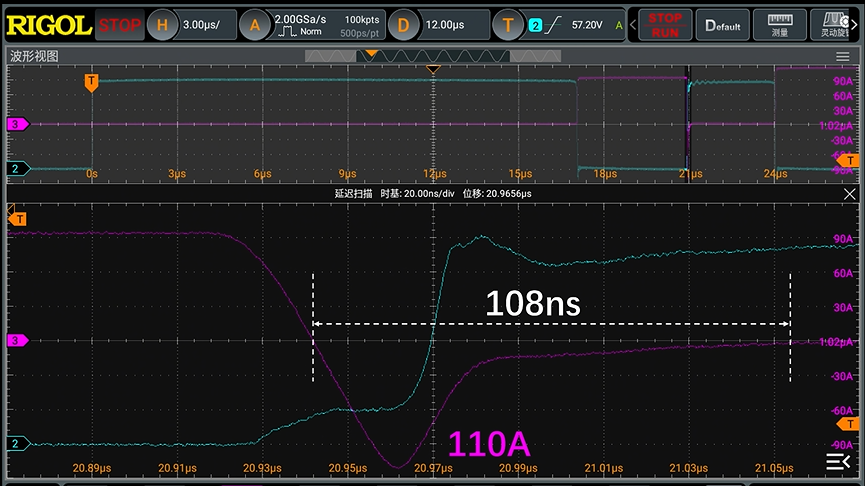865x486 pixels.
Task: Open the acquisition A settings
Action: click(x=254, y=25)
